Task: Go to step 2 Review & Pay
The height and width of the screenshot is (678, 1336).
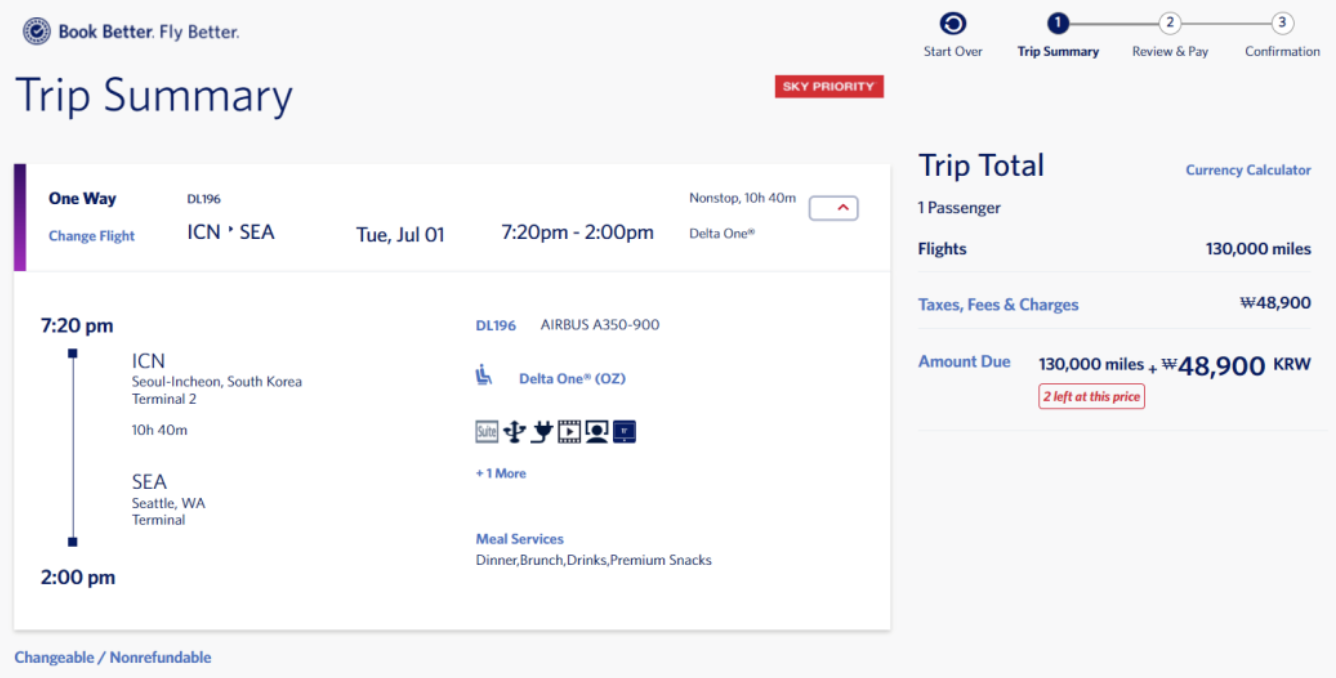Action: pos(1169,24)
